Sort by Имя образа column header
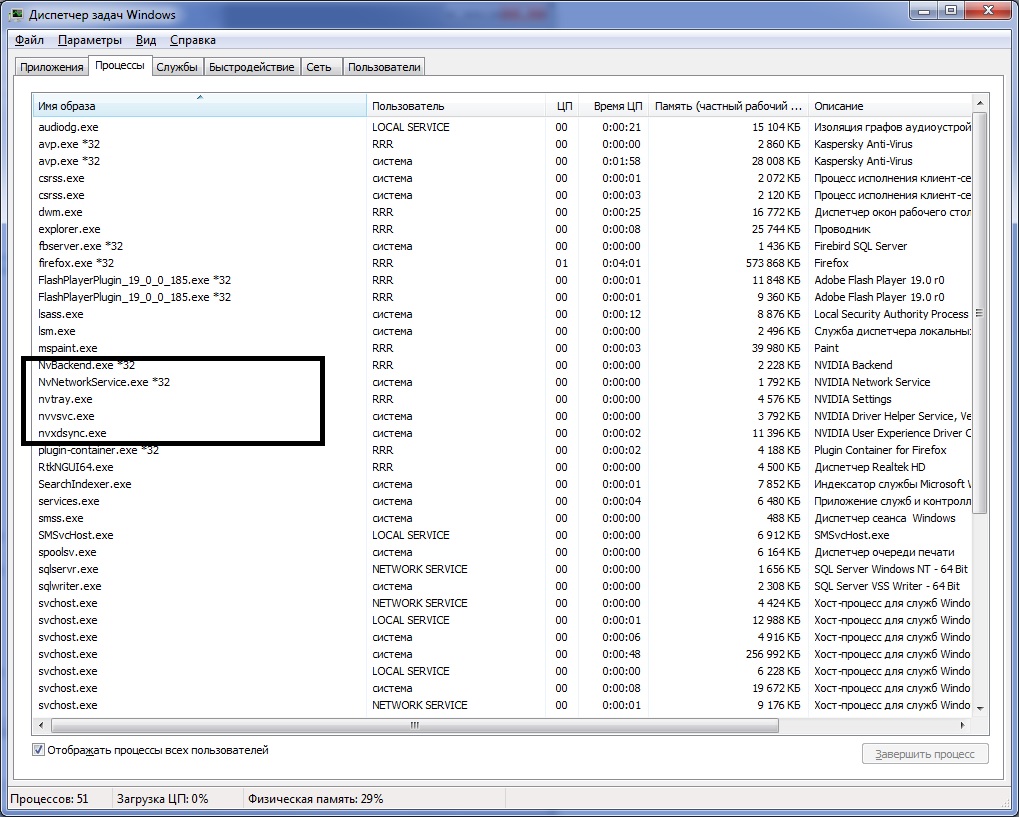Viewport: 1019px width, 817px height. click(x=199, y=106)
